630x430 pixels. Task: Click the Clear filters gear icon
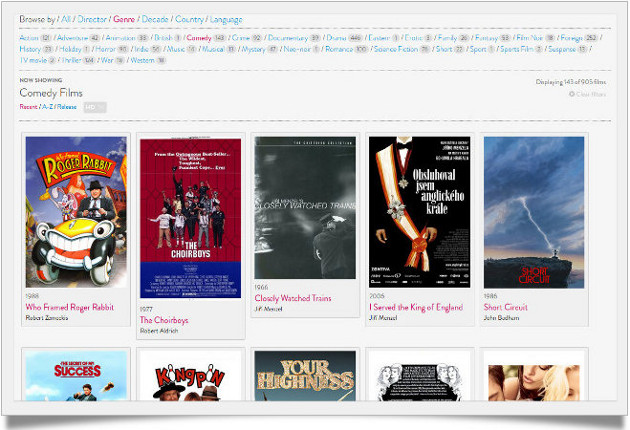click(x=572, y=94)
